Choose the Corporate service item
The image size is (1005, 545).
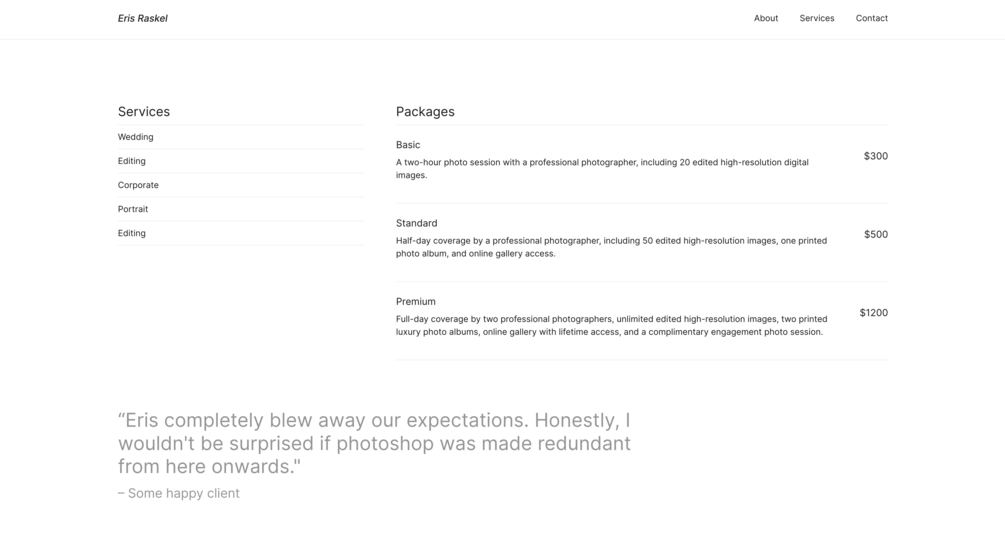[138, 185]
